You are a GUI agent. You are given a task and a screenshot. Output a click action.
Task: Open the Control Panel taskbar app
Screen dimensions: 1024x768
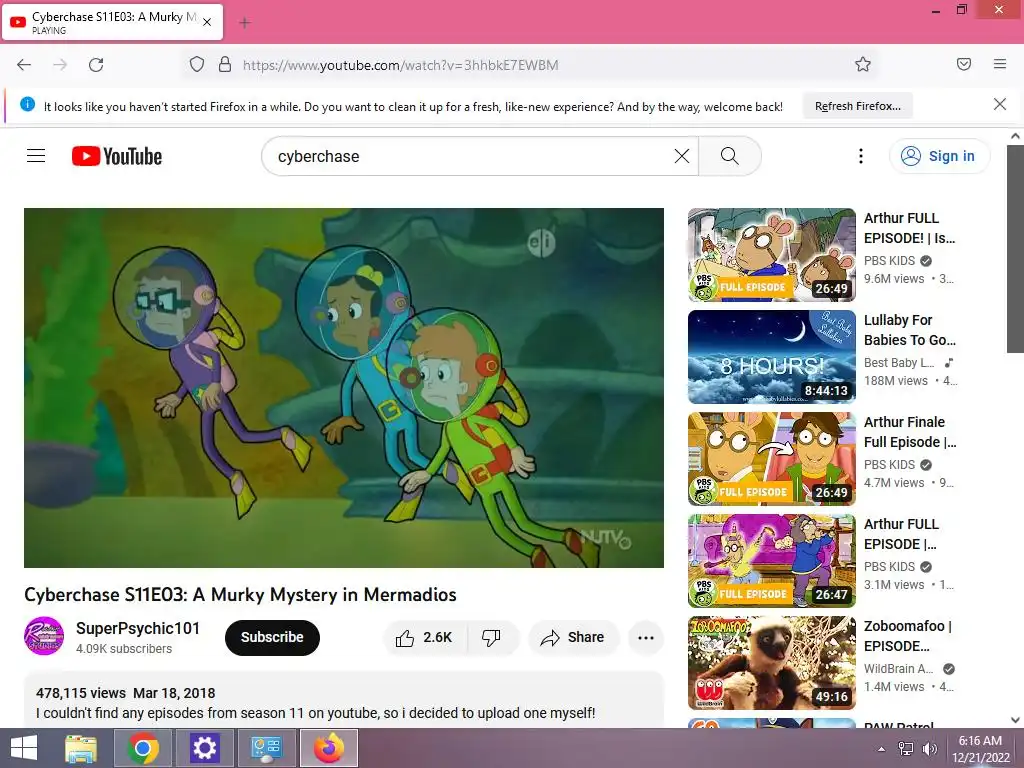266,748
